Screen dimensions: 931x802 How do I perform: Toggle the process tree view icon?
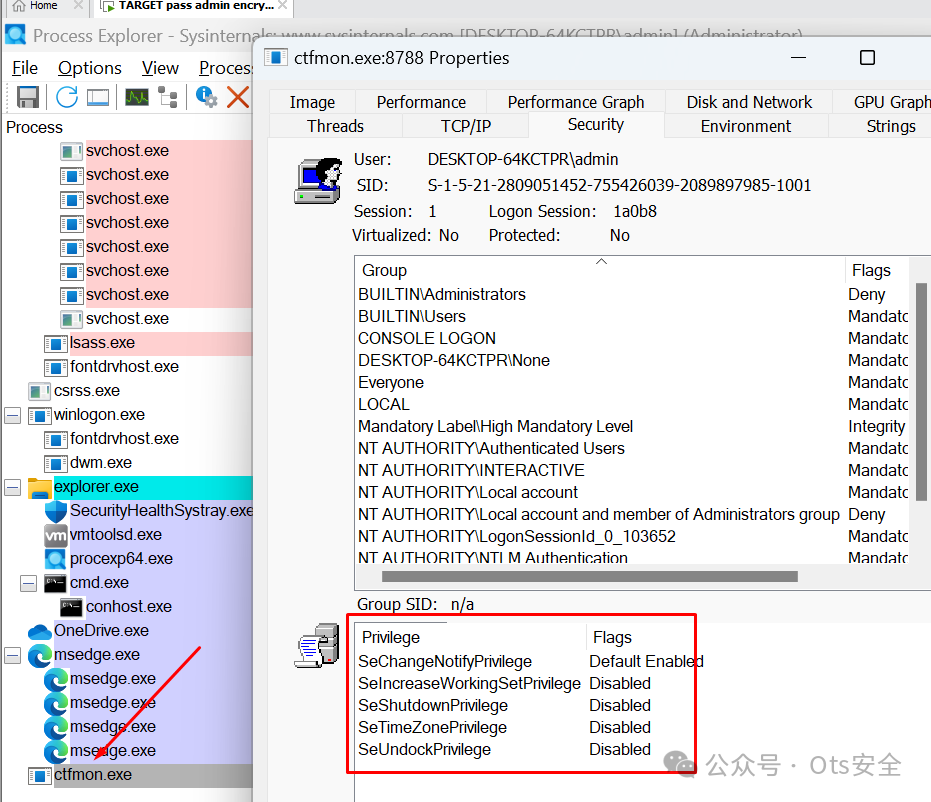[168, 97]
